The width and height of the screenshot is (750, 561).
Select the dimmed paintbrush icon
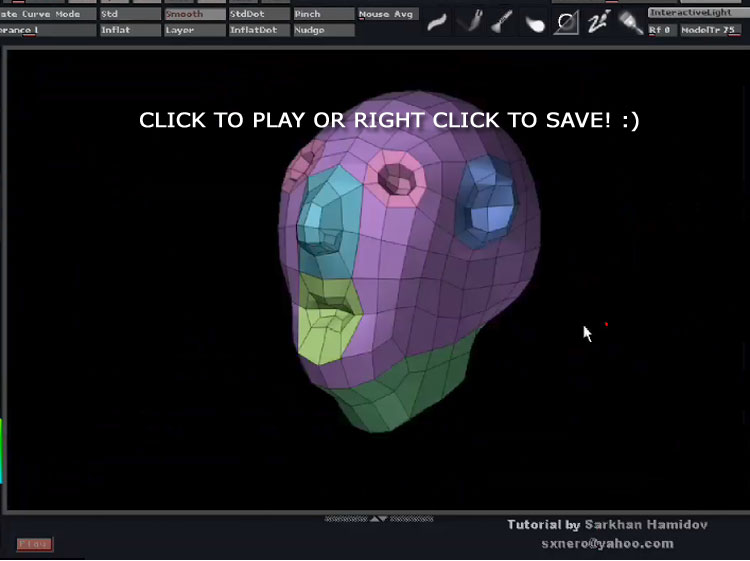pos(470,21)
